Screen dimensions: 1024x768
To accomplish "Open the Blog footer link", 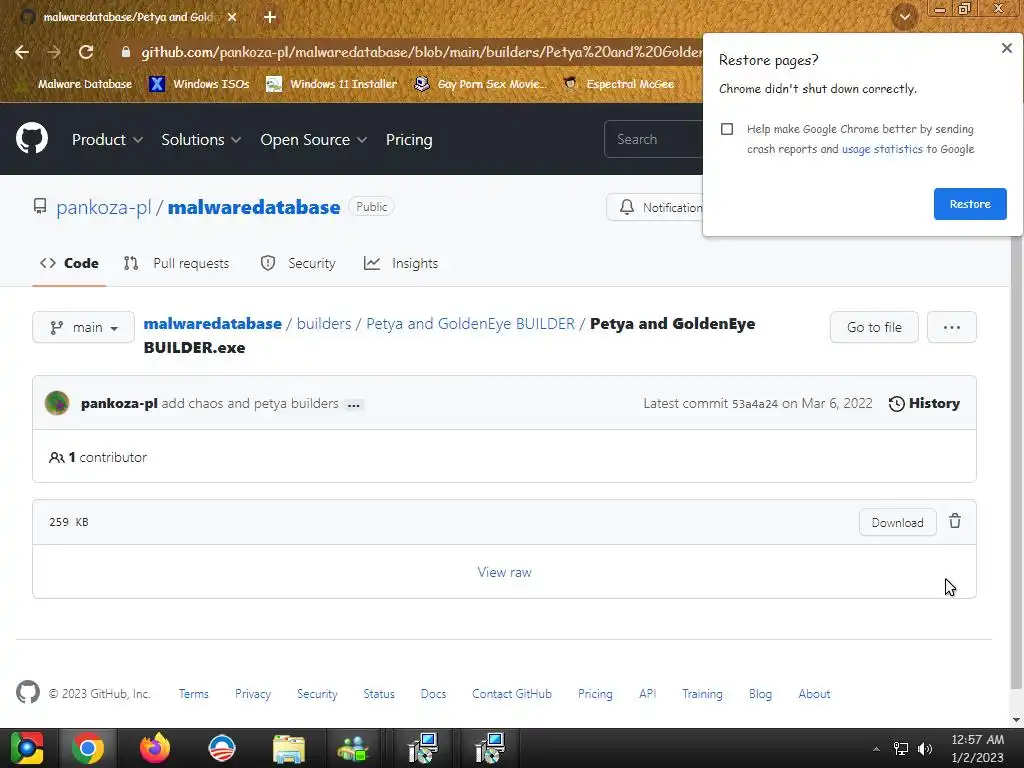I will click(x=760, y=694).
